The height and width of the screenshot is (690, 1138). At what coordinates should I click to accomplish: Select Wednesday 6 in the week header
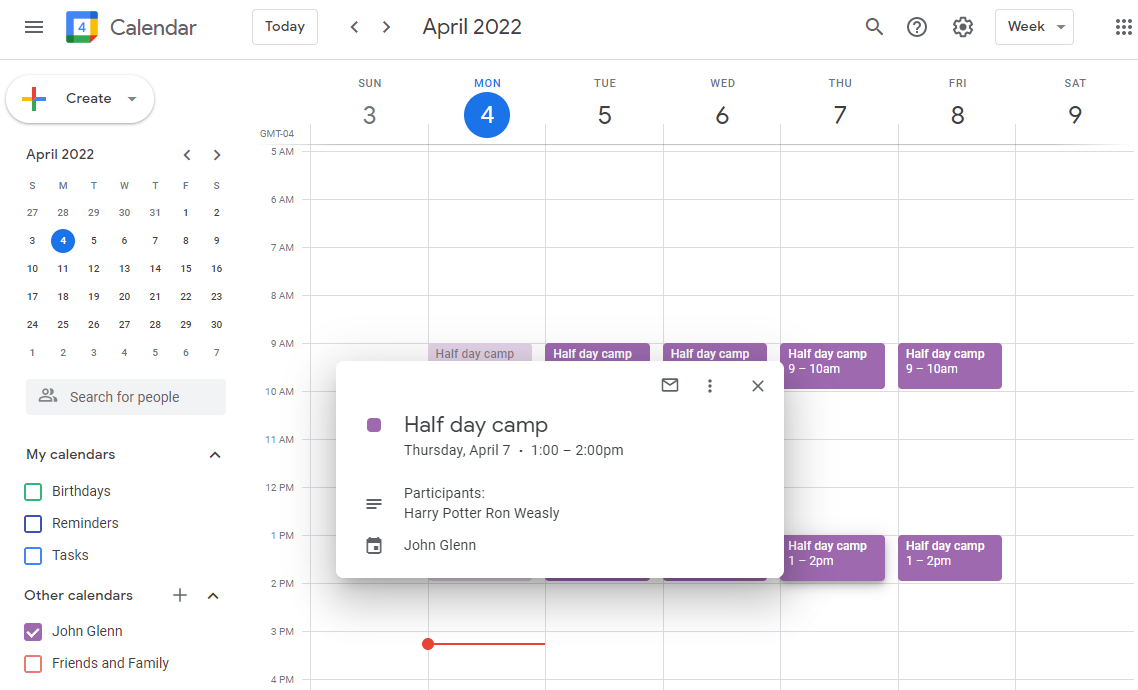(722, 115)
